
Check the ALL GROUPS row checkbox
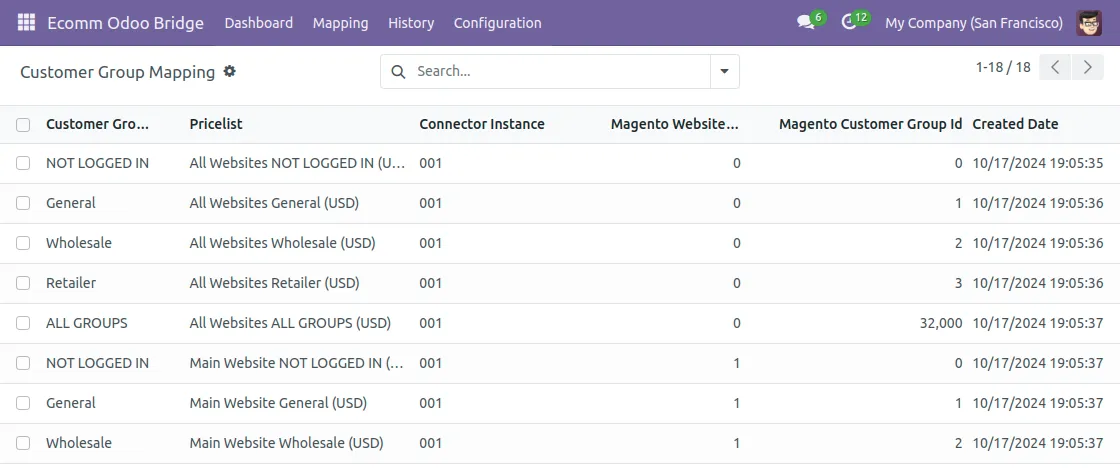(x=23, y=323)
